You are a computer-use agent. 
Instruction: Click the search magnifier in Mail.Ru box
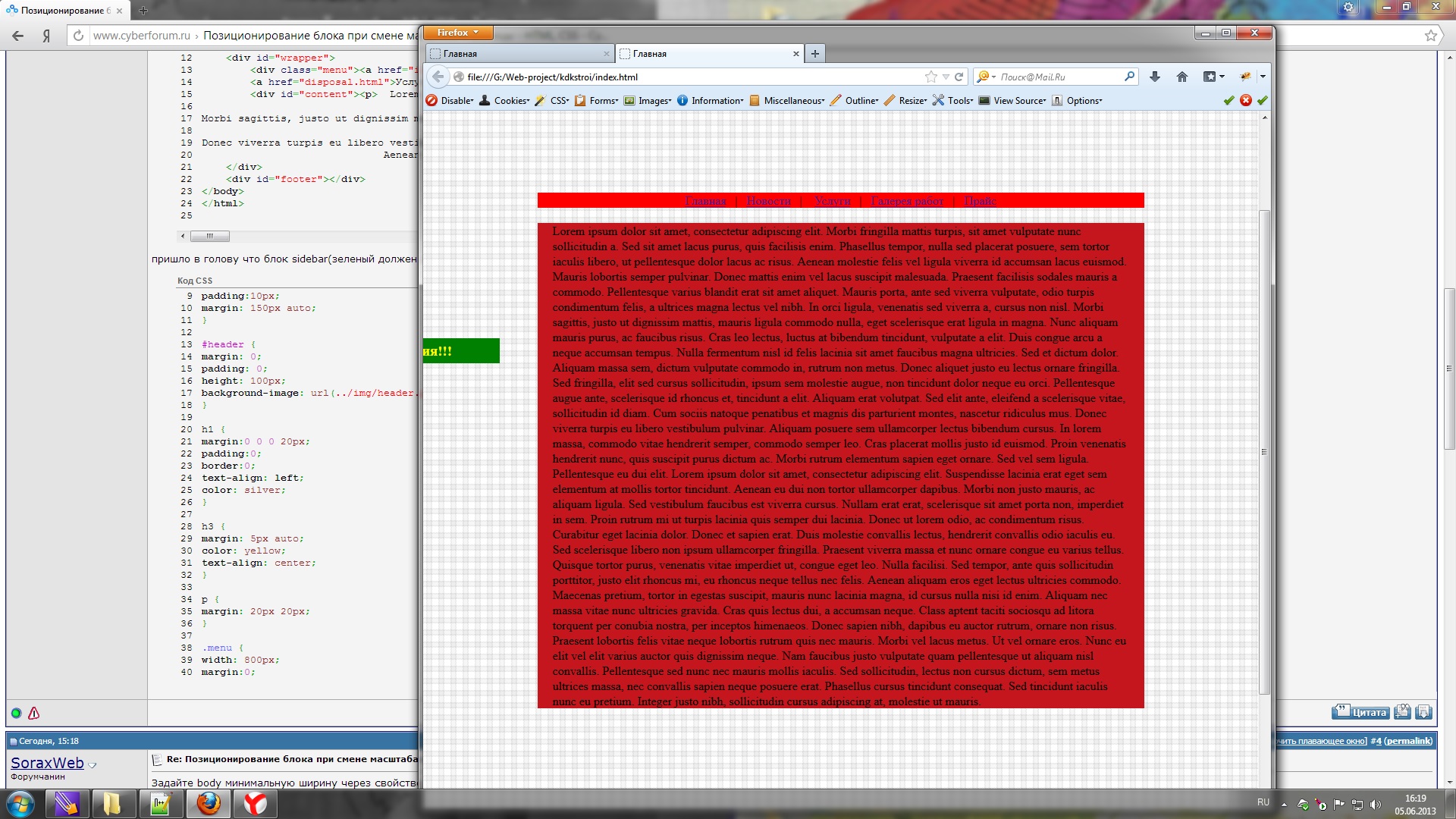[x=1129, y=77]
